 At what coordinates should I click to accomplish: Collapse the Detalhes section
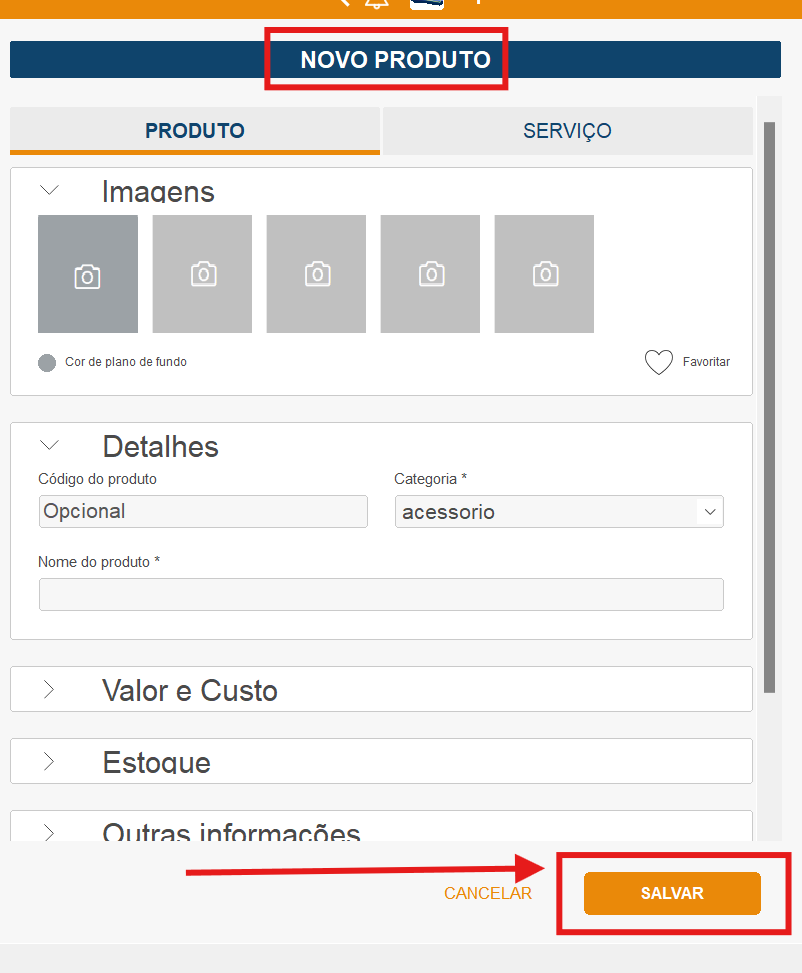[49, 445]
